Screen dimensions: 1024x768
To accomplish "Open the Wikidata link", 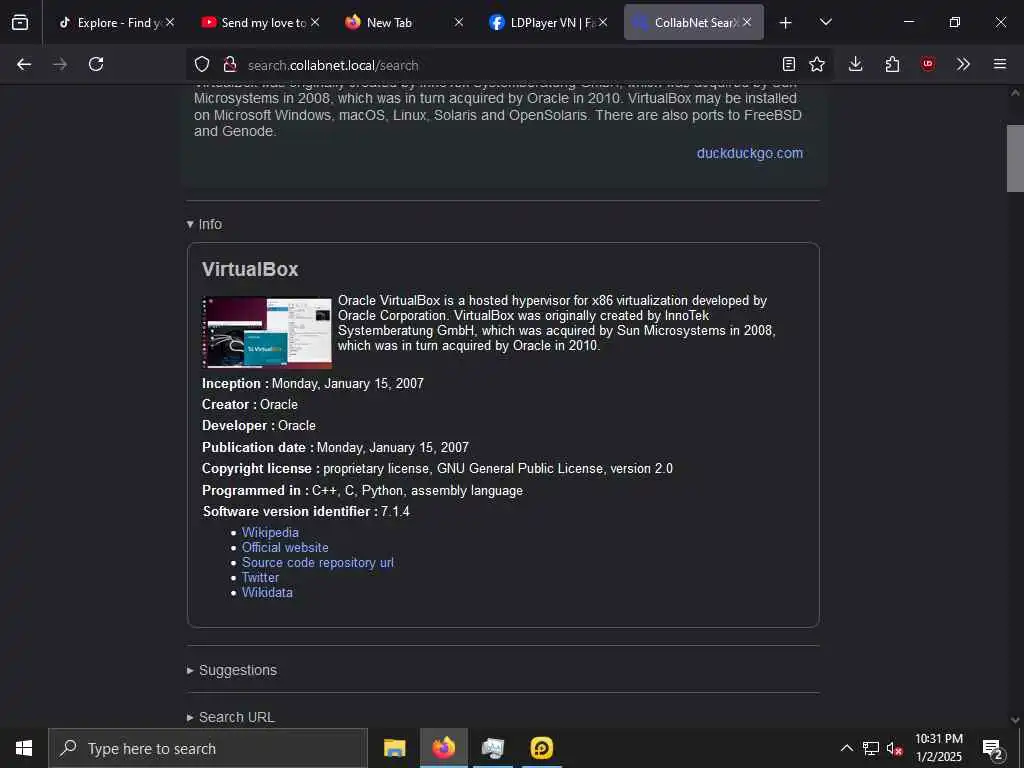I will (267, 592).
